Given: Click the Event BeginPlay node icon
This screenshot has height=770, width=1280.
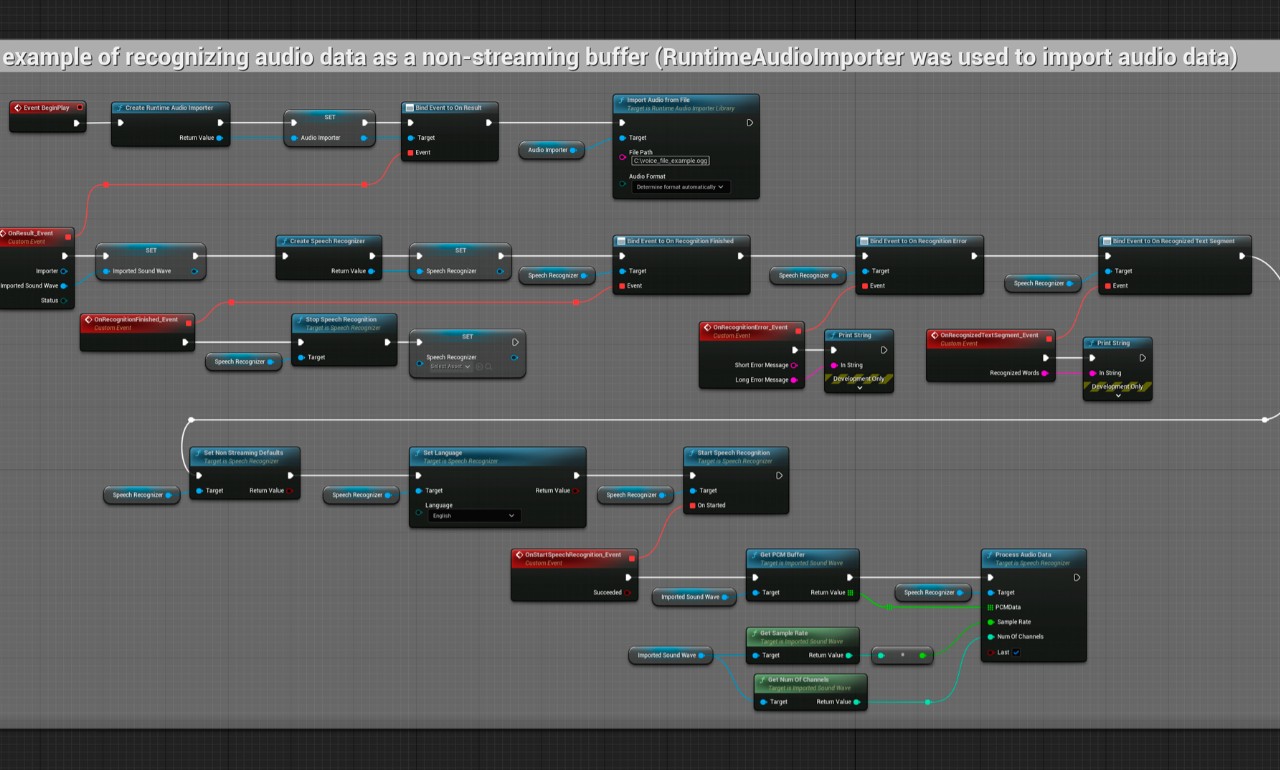Looking at the screenshot, I should click(18, 107).
